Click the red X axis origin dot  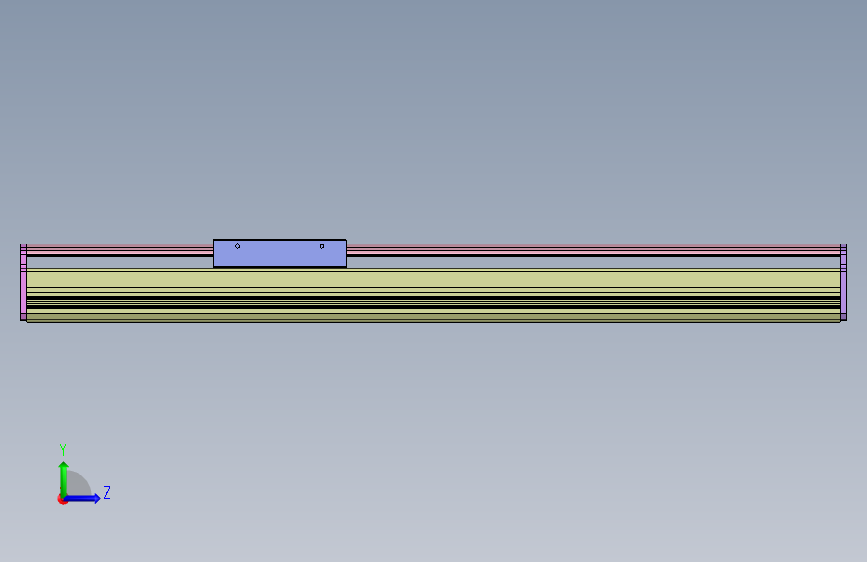coord(62,499)
